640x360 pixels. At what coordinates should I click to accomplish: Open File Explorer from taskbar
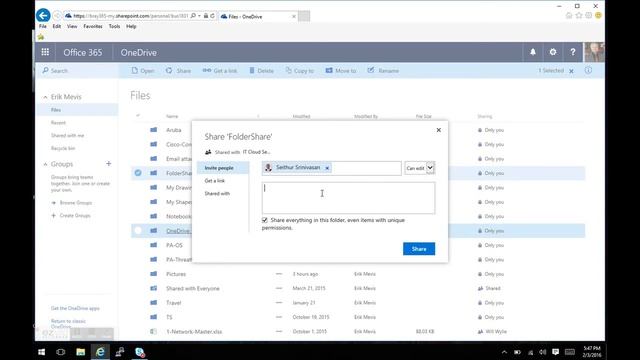click(x=80, y=352)
